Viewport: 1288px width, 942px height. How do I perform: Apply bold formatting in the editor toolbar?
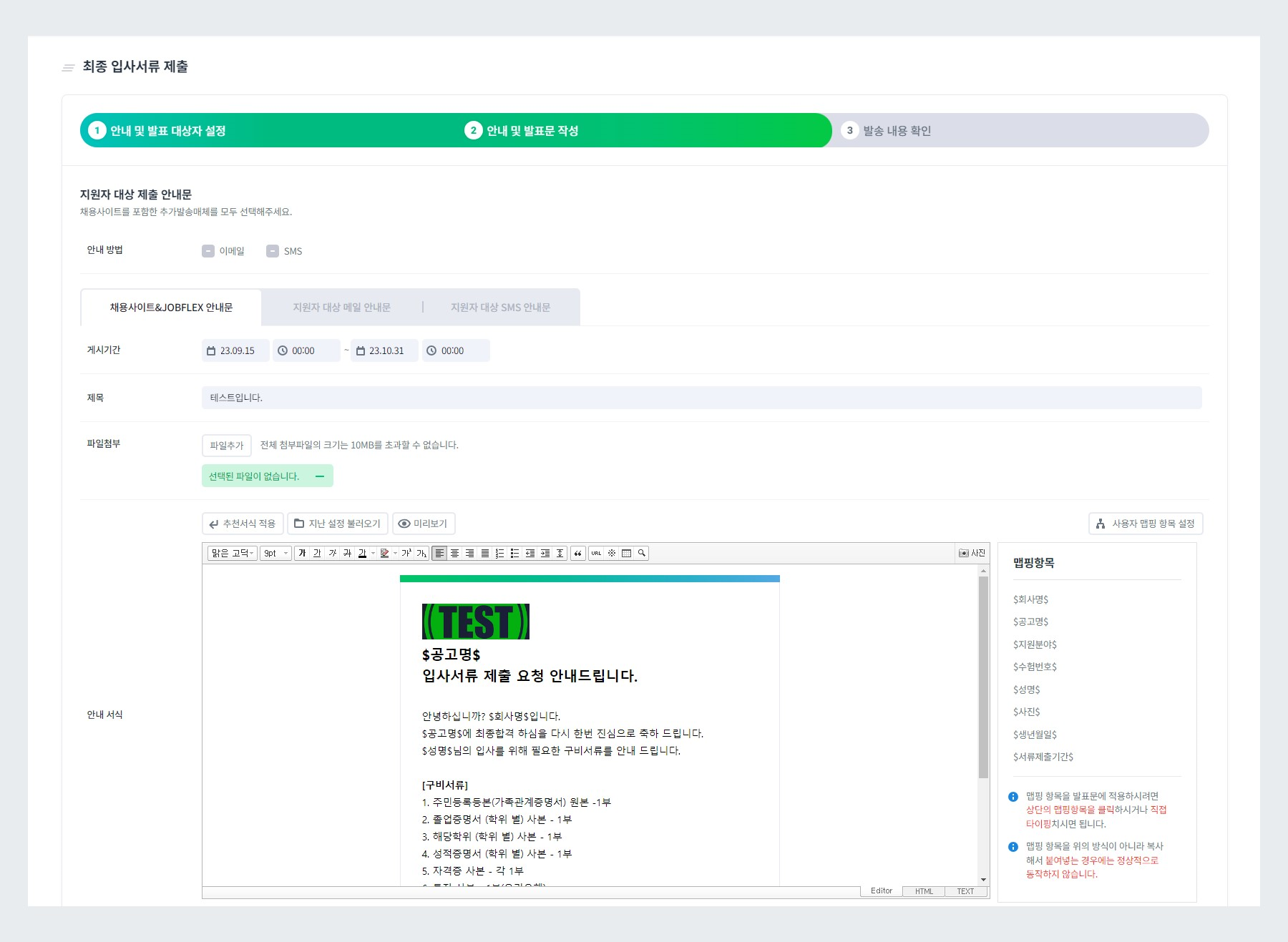point(303,552)
